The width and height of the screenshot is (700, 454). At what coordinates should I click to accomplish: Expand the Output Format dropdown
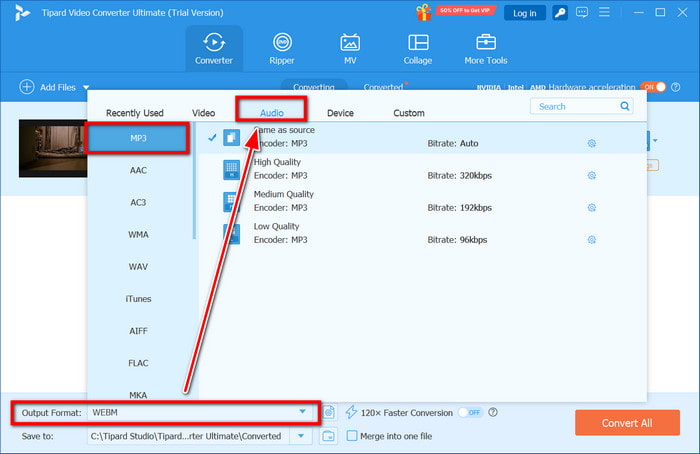click(x=302, y=412)
